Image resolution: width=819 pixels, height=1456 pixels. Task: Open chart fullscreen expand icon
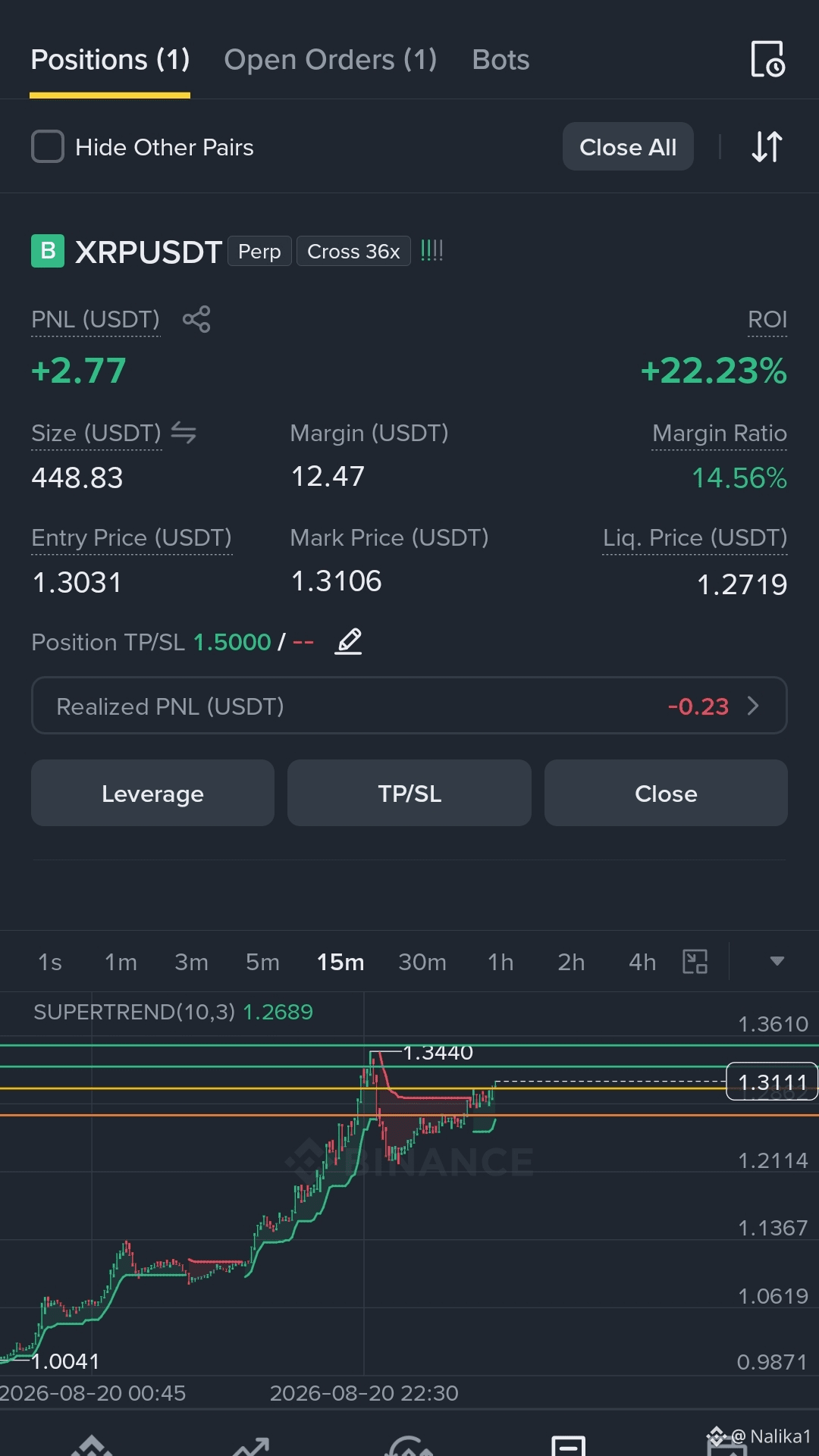pos(695,962)
